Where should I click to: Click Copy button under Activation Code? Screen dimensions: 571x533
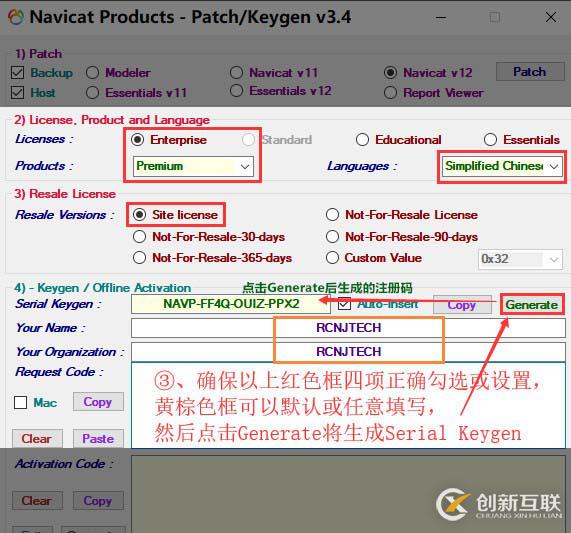tap(98, 501)
